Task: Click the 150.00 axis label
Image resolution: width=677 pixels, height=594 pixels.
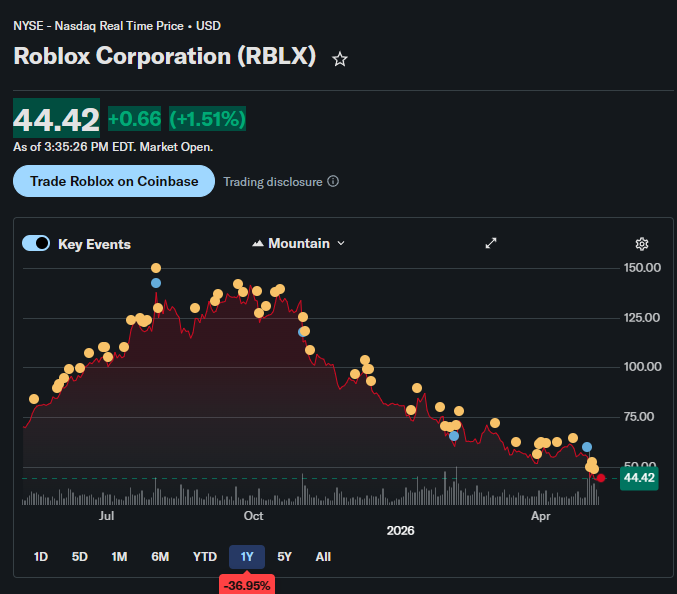Action: coord(642,268)
